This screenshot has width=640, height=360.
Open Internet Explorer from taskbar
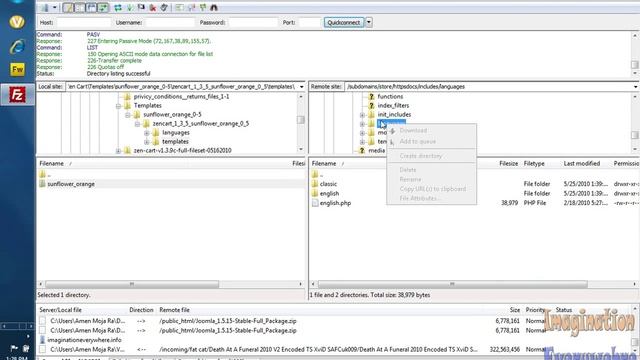click(x=17, y=46)
